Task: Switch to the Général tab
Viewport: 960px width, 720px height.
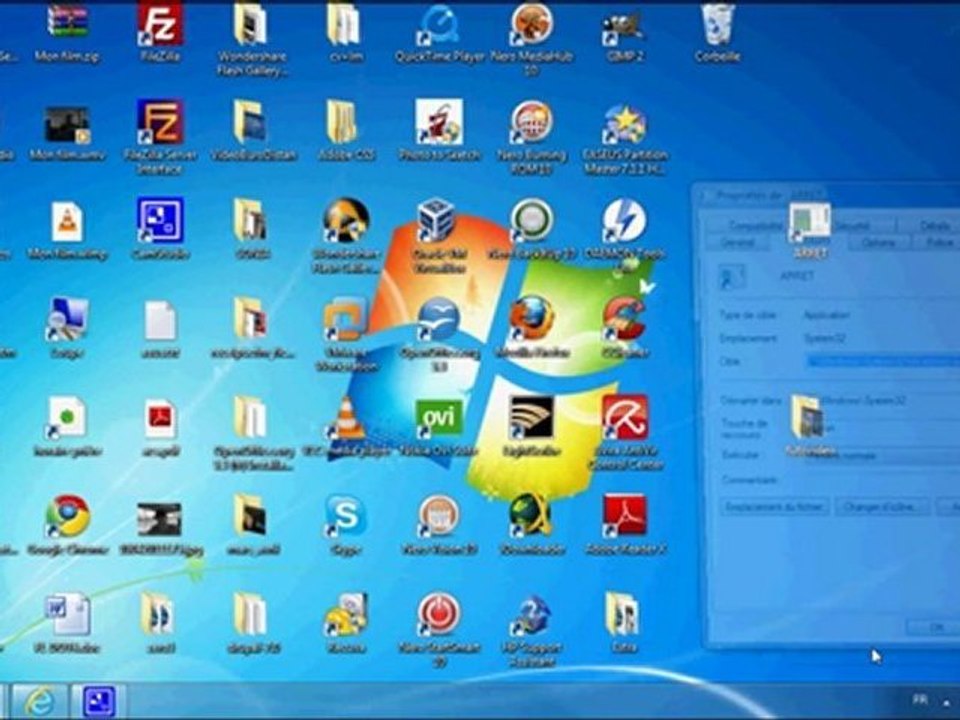Action: click(737, 242)
